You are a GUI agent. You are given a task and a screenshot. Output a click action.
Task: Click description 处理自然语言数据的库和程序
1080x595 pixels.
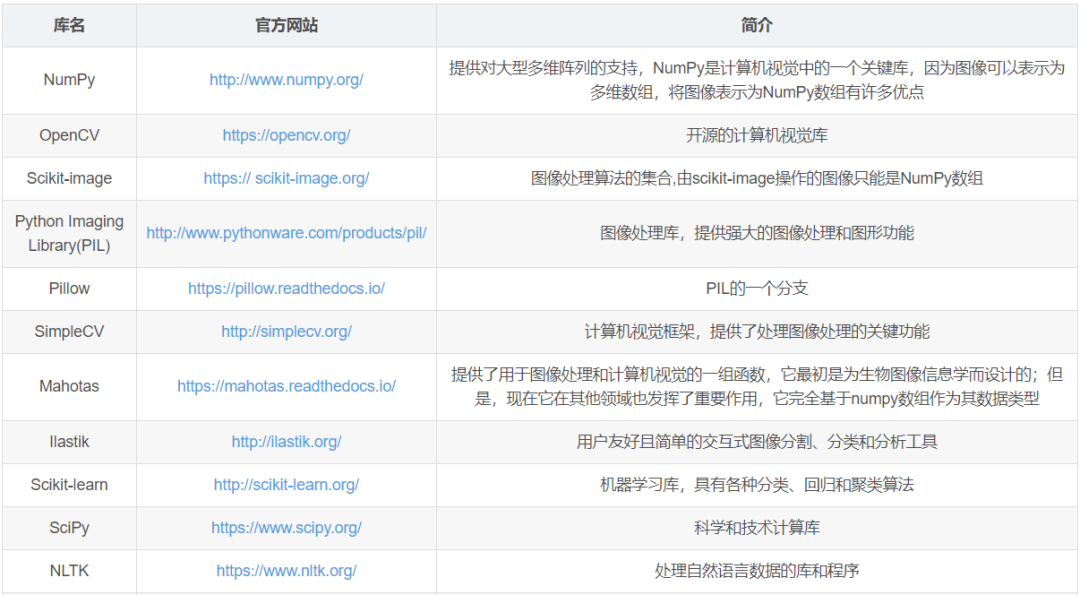point(756,571)
